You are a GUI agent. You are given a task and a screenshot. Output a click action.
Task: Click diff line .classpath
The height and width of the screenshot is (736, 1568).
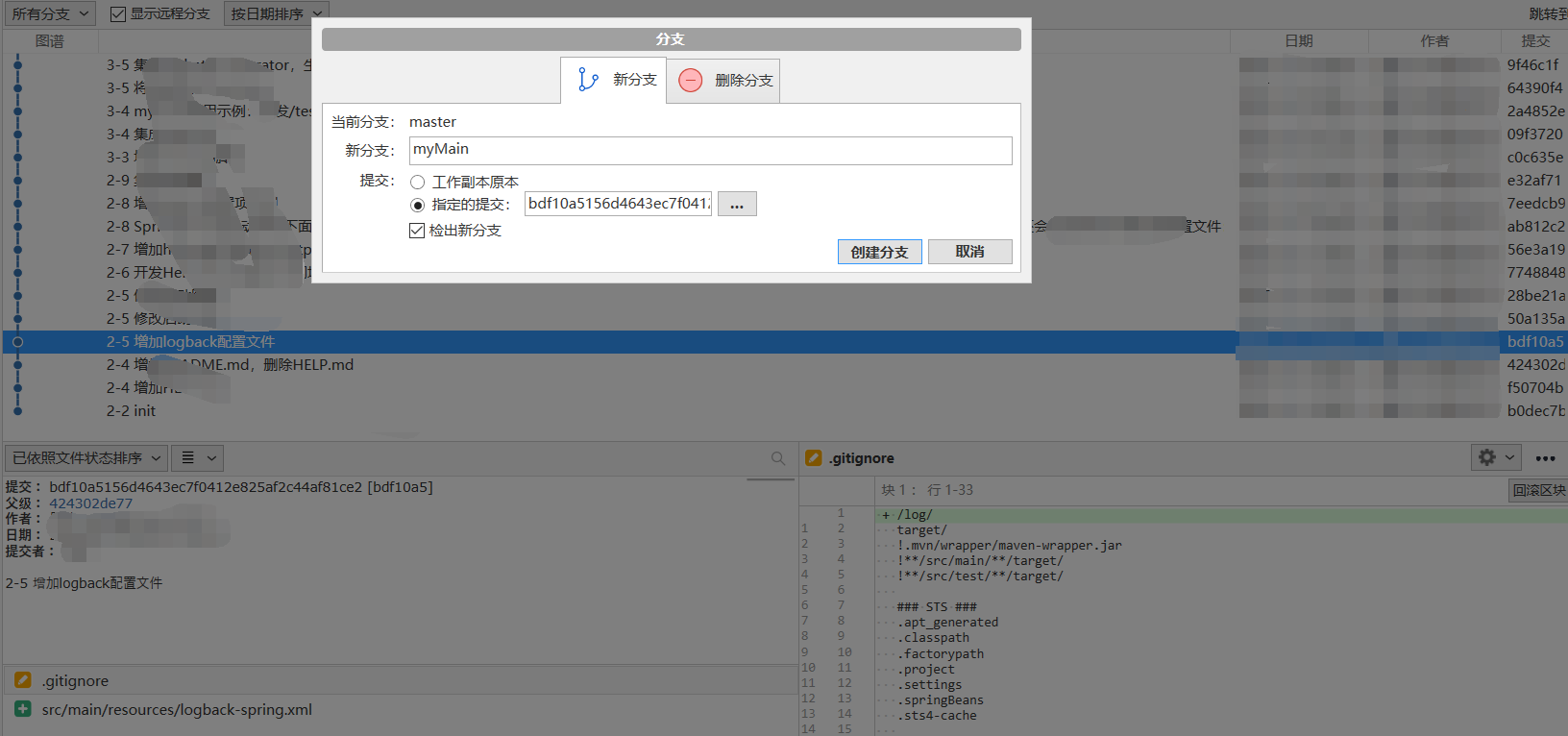(935, 638)
